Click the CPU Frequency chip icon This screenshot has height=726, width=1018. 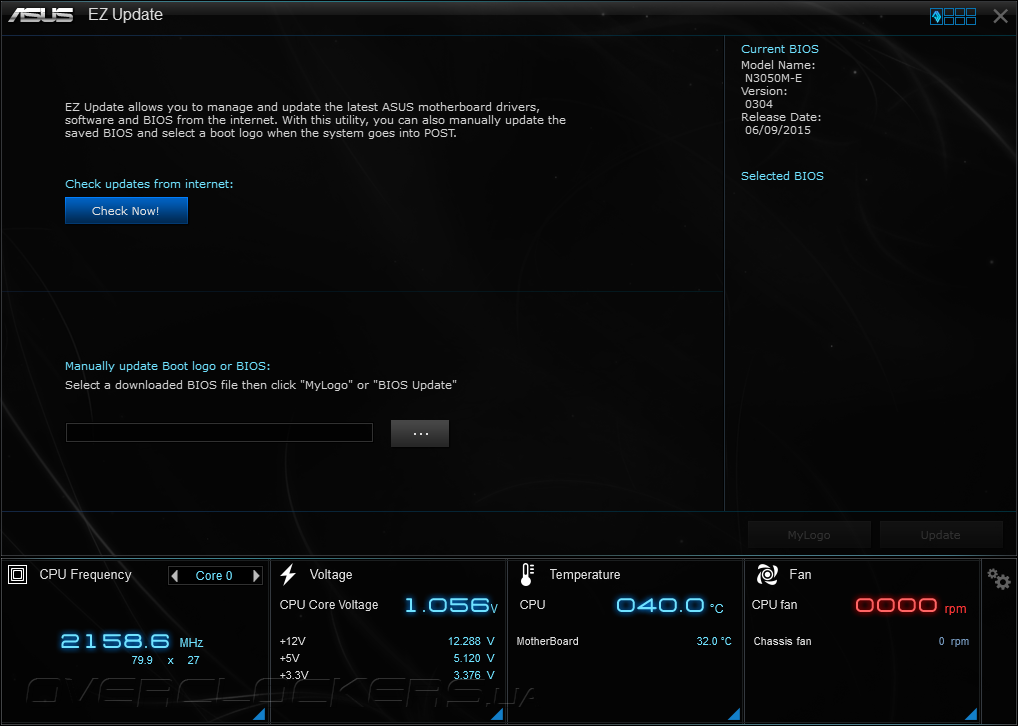coord(18,574)
